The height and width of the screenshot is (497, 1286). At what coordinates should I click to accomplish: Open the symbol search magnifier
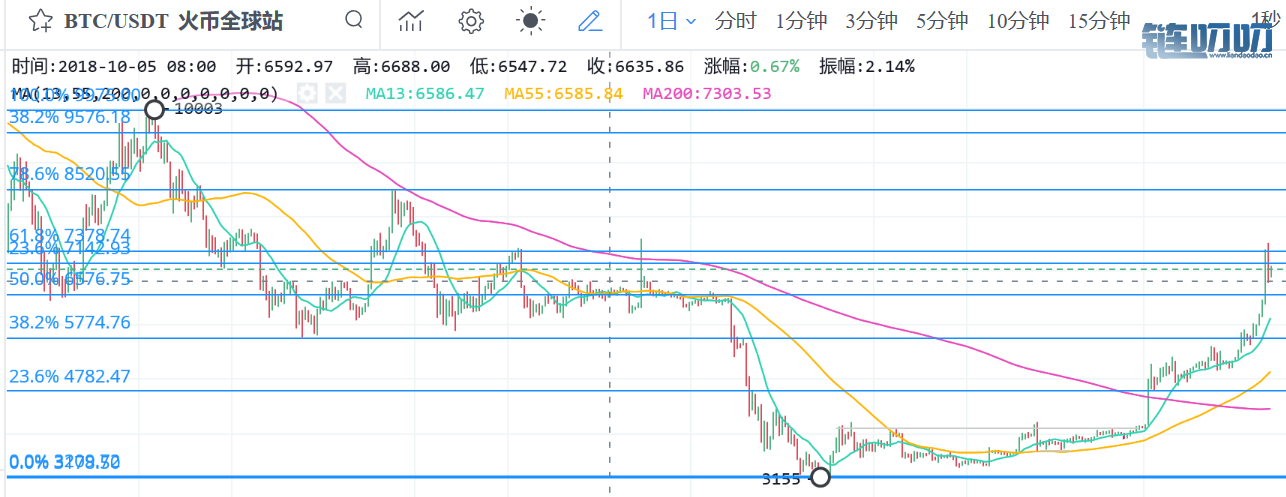tap(354, 19)
